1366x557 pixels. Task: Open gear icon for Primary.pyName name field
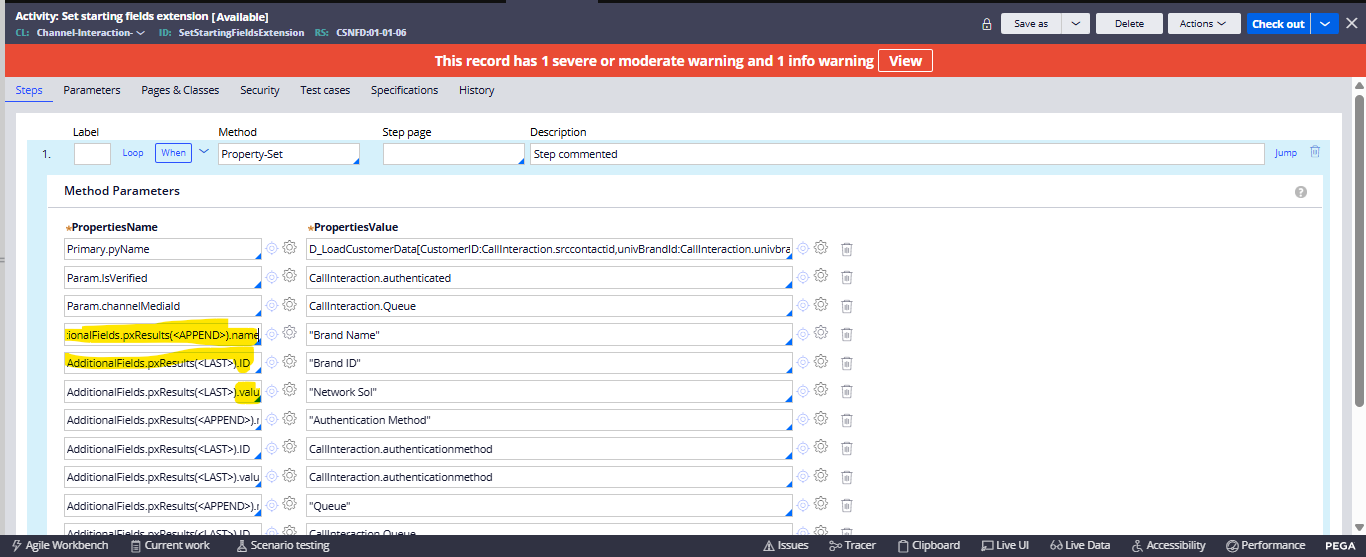(x=289, y=248)
